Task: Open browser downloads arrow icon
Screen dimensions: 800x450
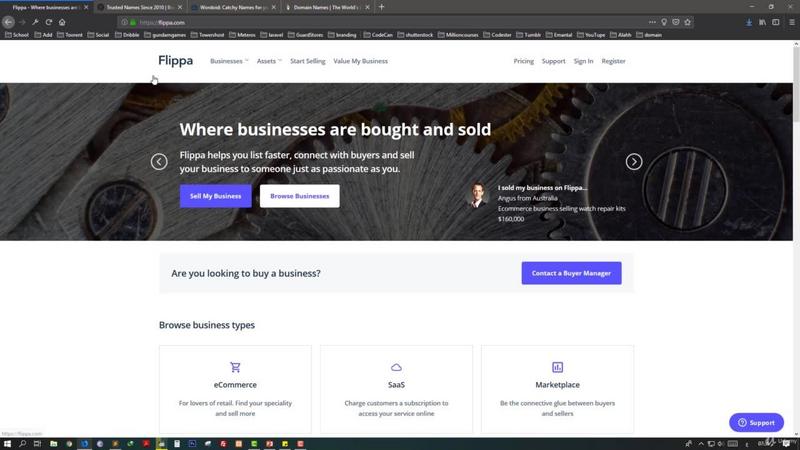Action: (x=748, y=22)
